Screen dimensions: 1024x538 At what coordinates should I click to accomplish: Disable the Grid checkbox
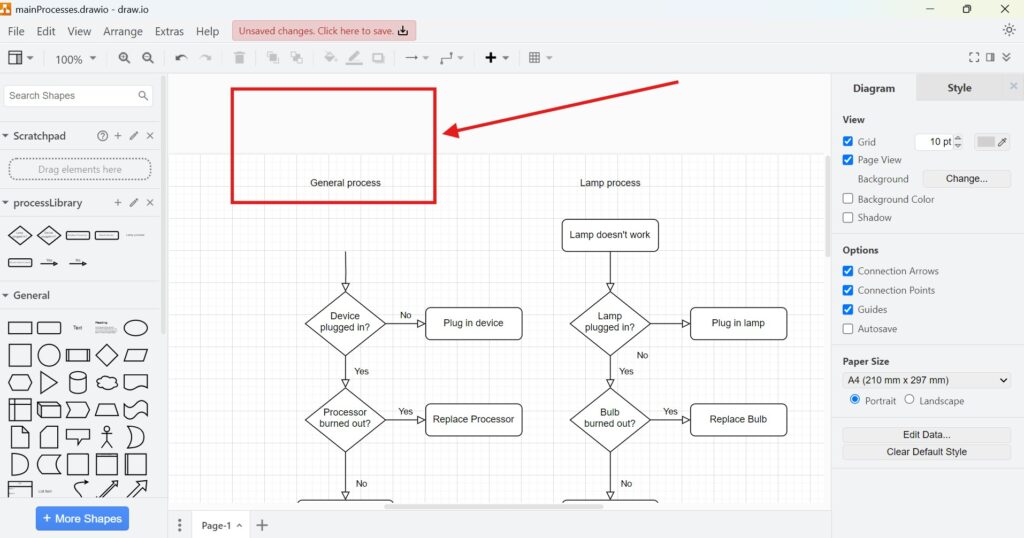click(848, 142)
